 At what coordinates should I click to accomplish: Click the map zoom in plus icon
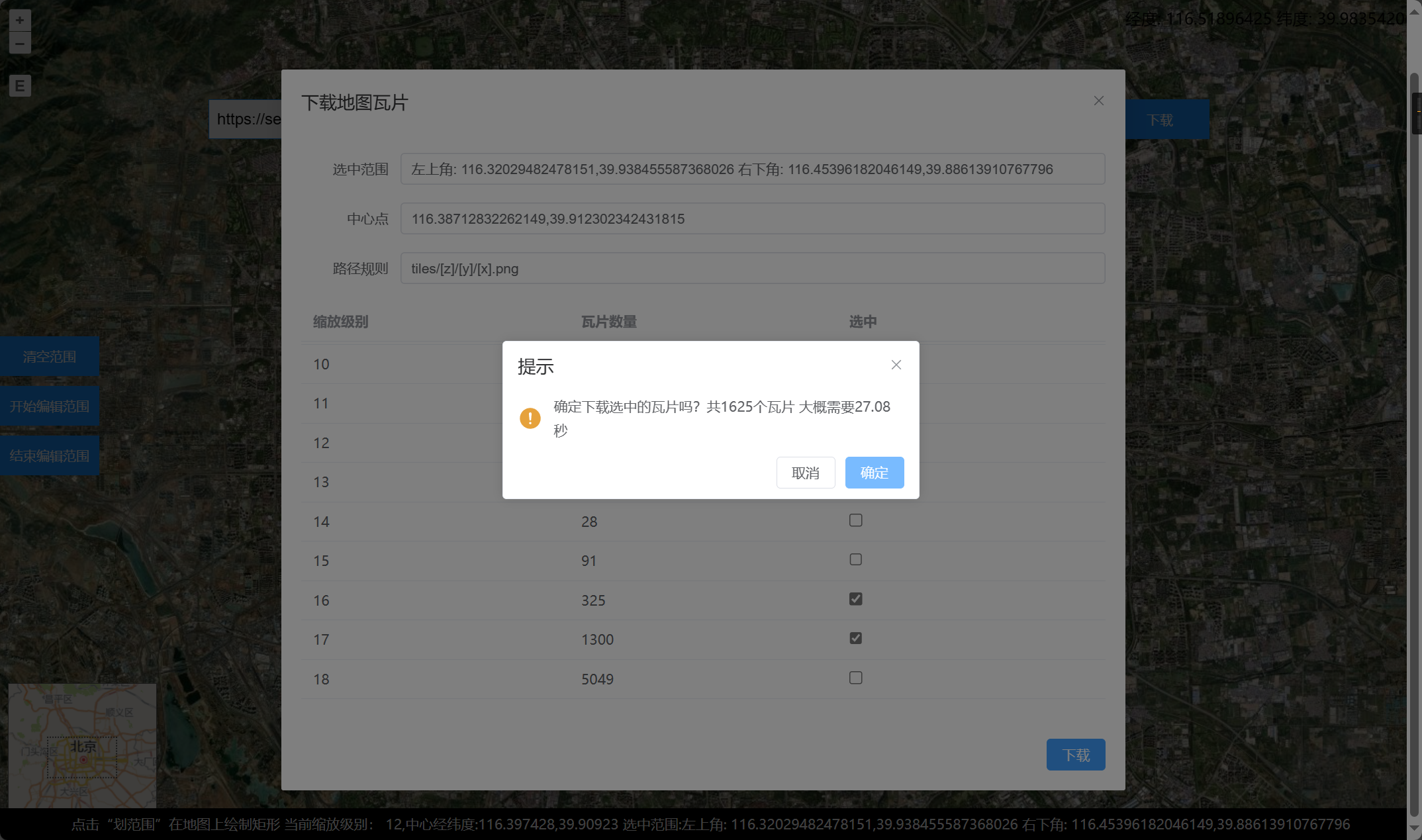point(20,20)
